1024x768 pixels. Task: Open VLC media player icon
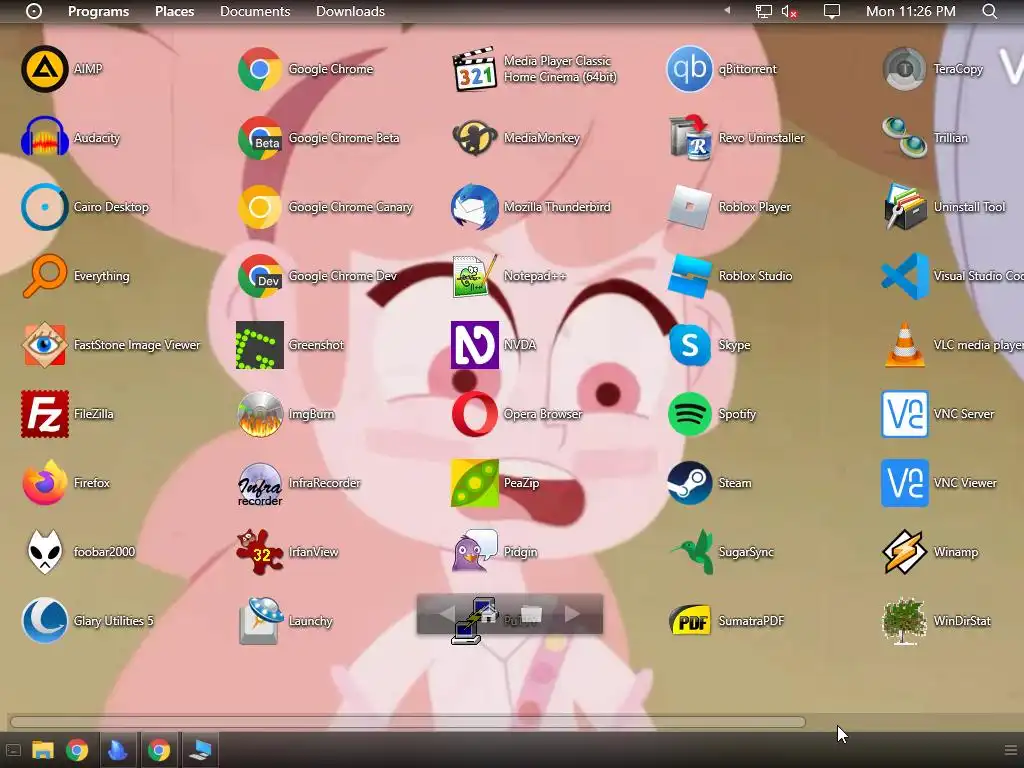[904, 345]
